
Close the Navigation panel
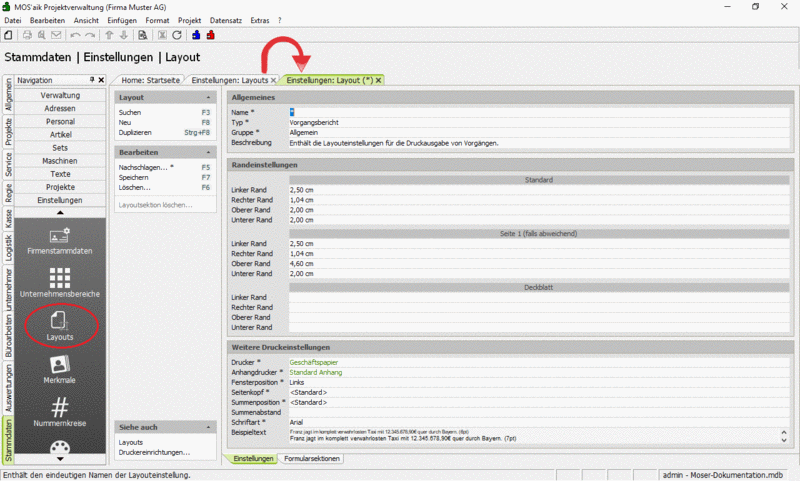click(101, 80)
